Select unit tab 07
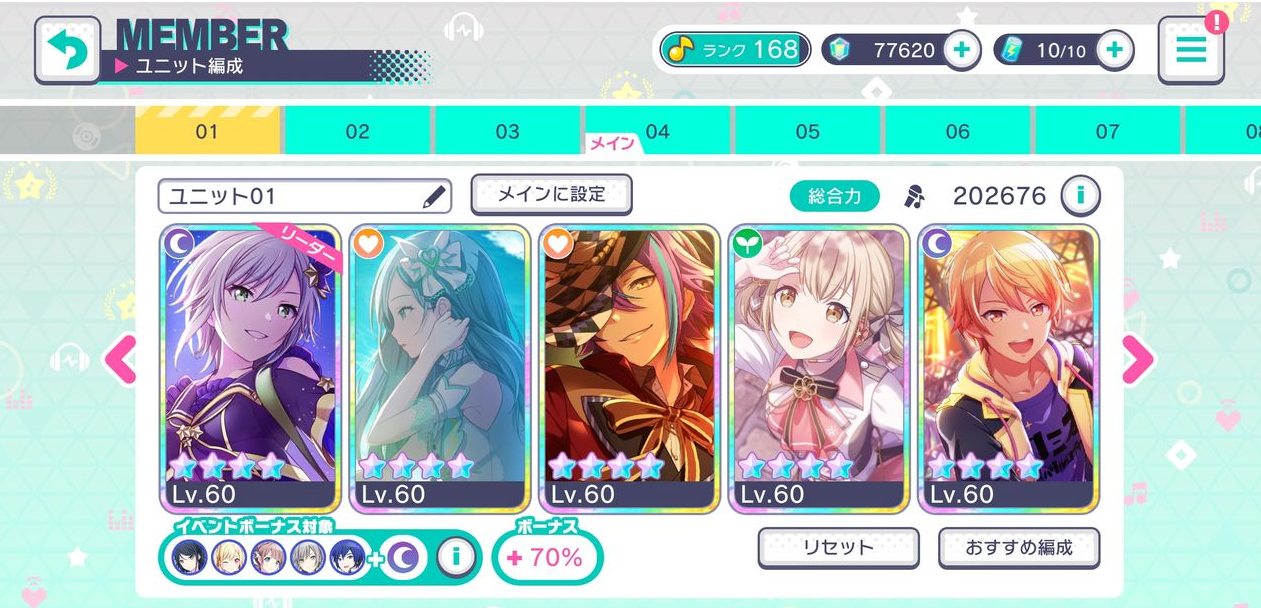The height and width of the screenshot is (608, 1261). click(x=1107, y=131)
